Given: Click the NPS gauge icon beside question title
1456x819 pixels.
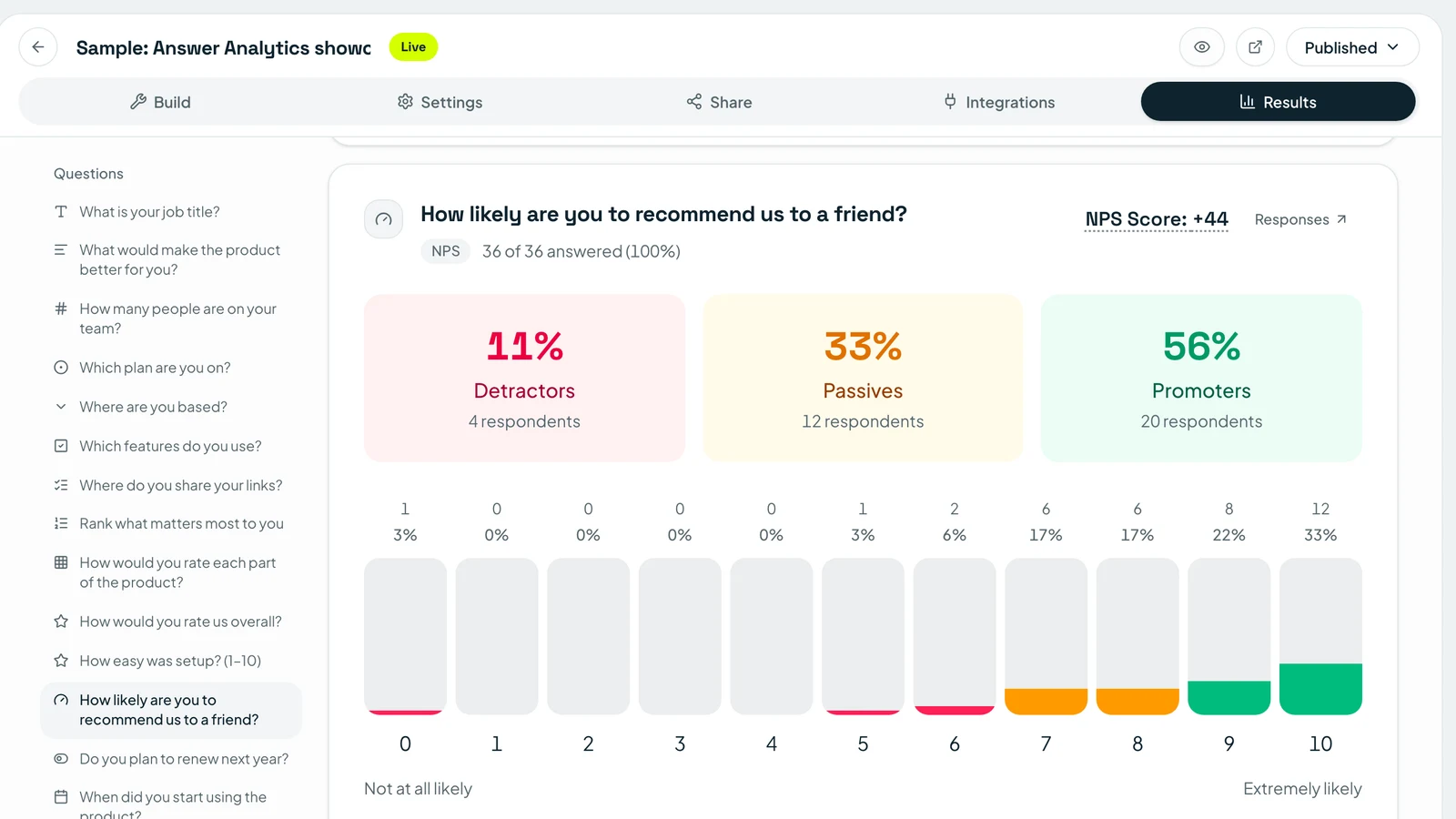Looking at the screenshot, I should 384,219.
